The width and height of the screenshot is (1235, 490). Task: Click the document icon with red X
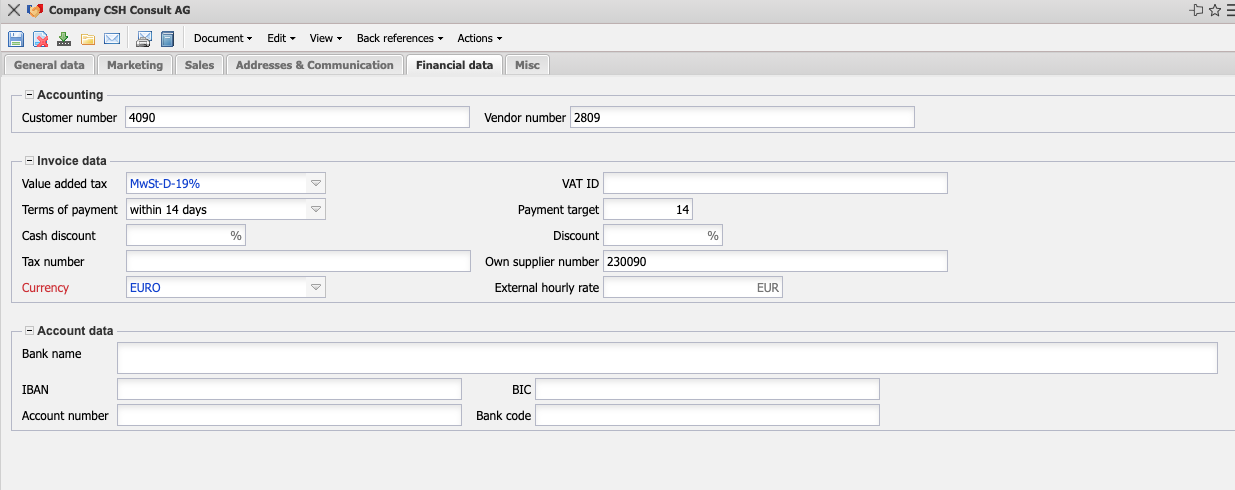coord(40,39)
